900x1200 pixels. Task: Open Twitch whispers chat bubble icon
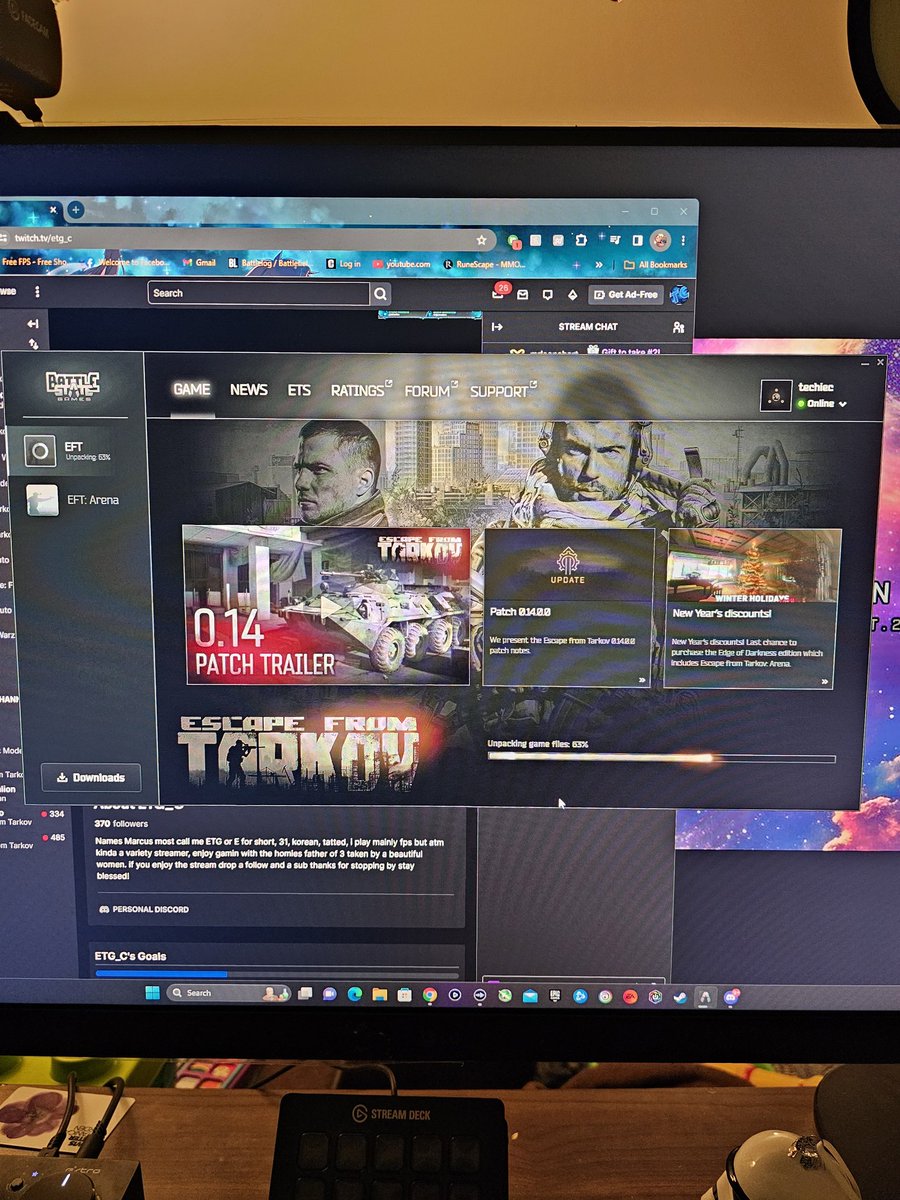[x=547, y=294]
